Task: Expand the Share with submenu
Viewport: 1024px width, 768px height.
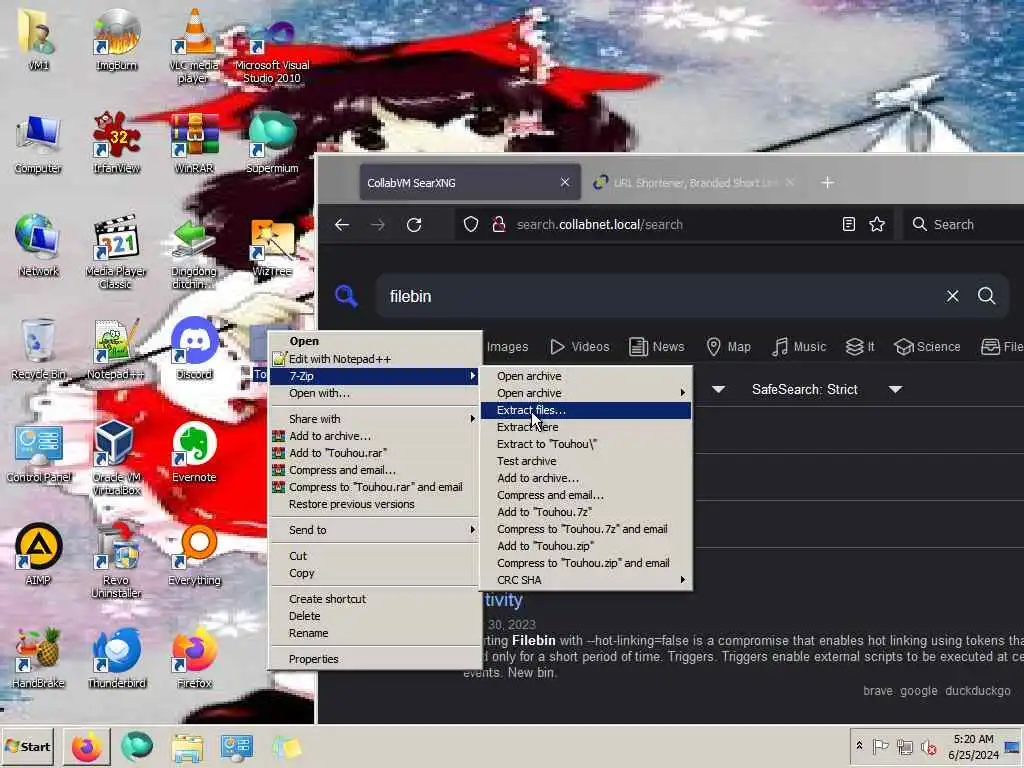Action: point(375,419)
